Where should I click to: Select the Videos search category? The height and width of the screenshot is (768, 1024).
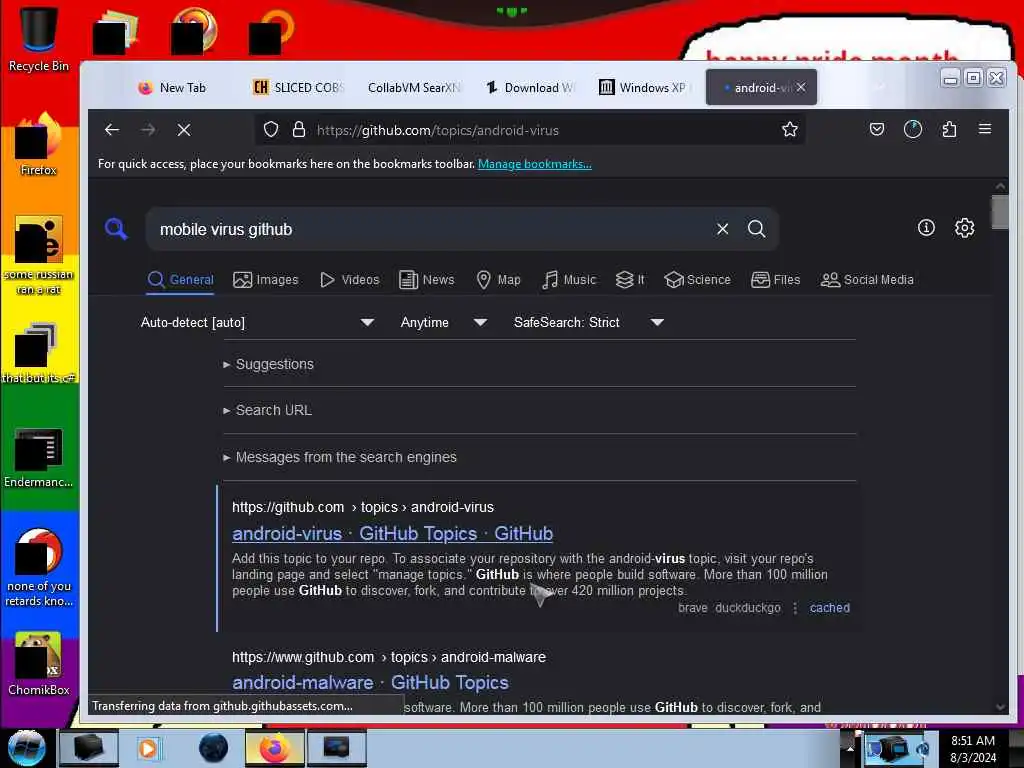click(x=349, y=280)
